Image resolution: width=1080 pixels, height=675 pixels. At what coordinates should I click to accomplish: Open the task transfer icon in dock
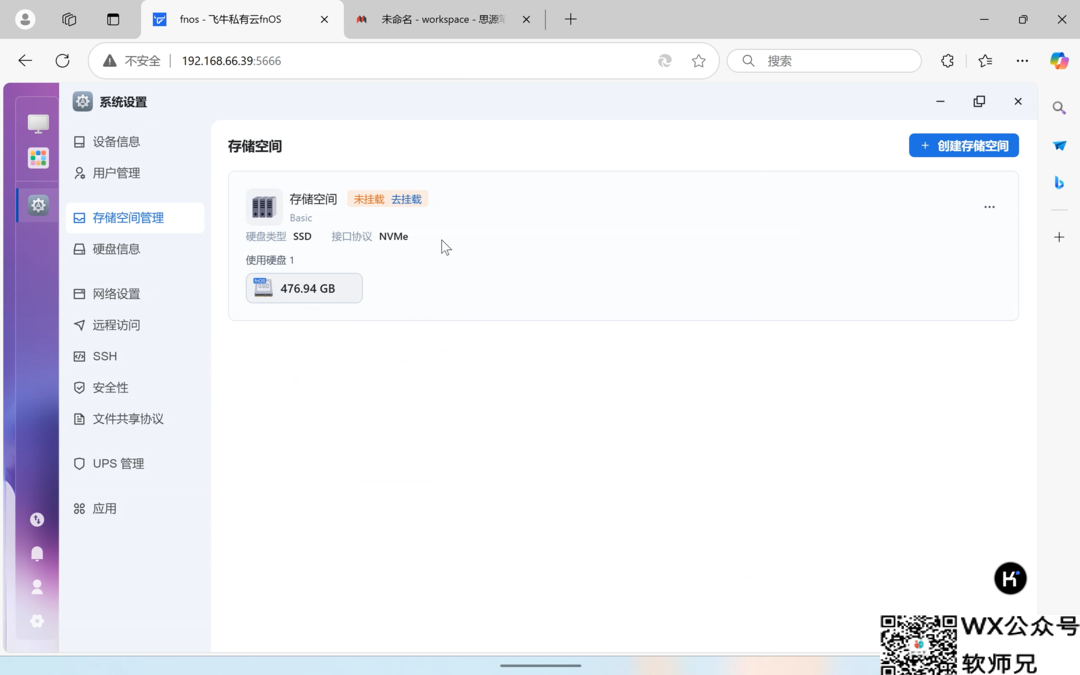pyautogui.click(x=37, y=519)
